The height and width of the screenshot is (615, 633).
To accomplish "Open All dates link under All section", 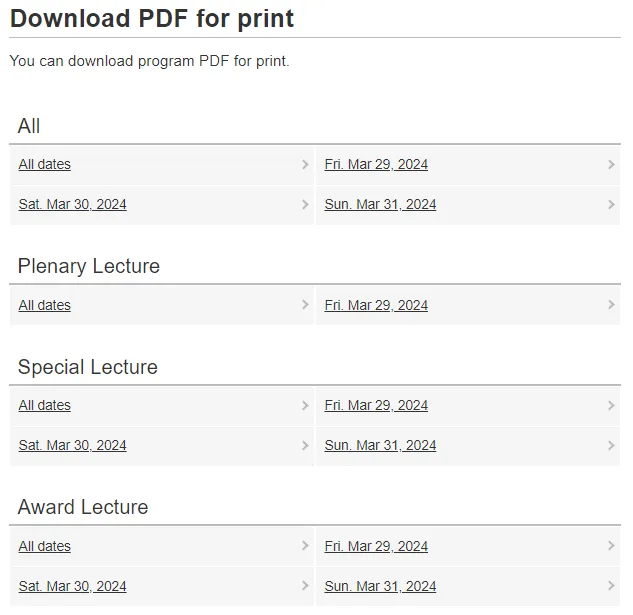I will point(45,165).
